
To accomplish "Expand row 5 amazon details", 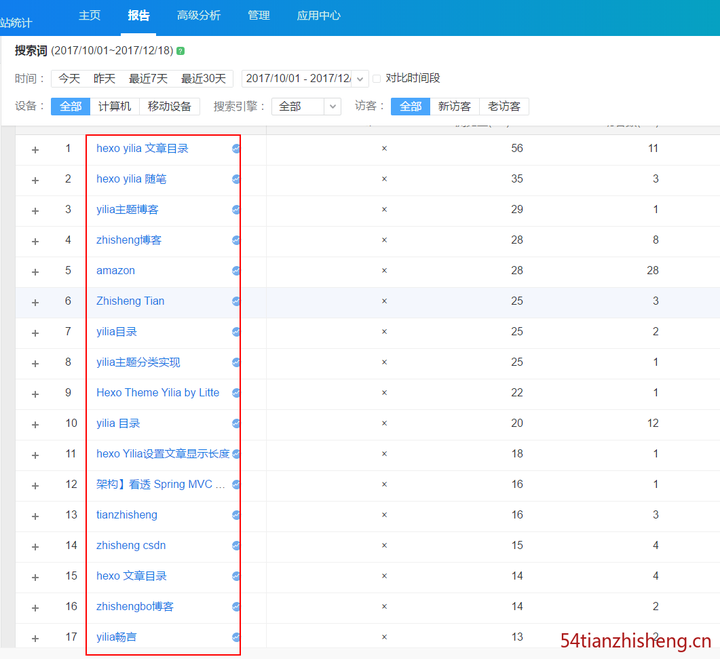I will [x=35, y=272].
